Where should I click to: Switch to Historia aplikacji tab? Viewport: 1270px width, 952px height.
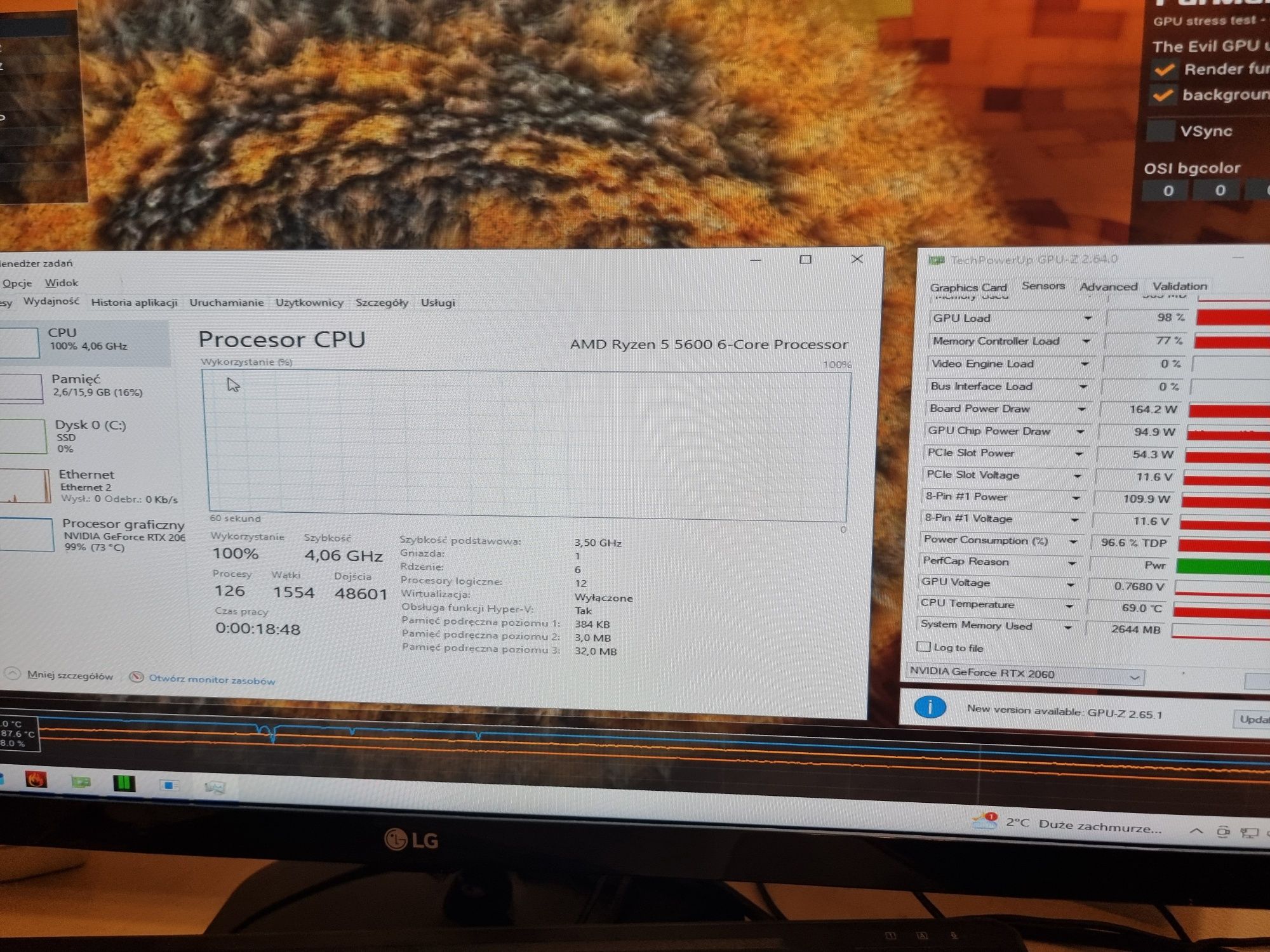[x=134, y=302]
